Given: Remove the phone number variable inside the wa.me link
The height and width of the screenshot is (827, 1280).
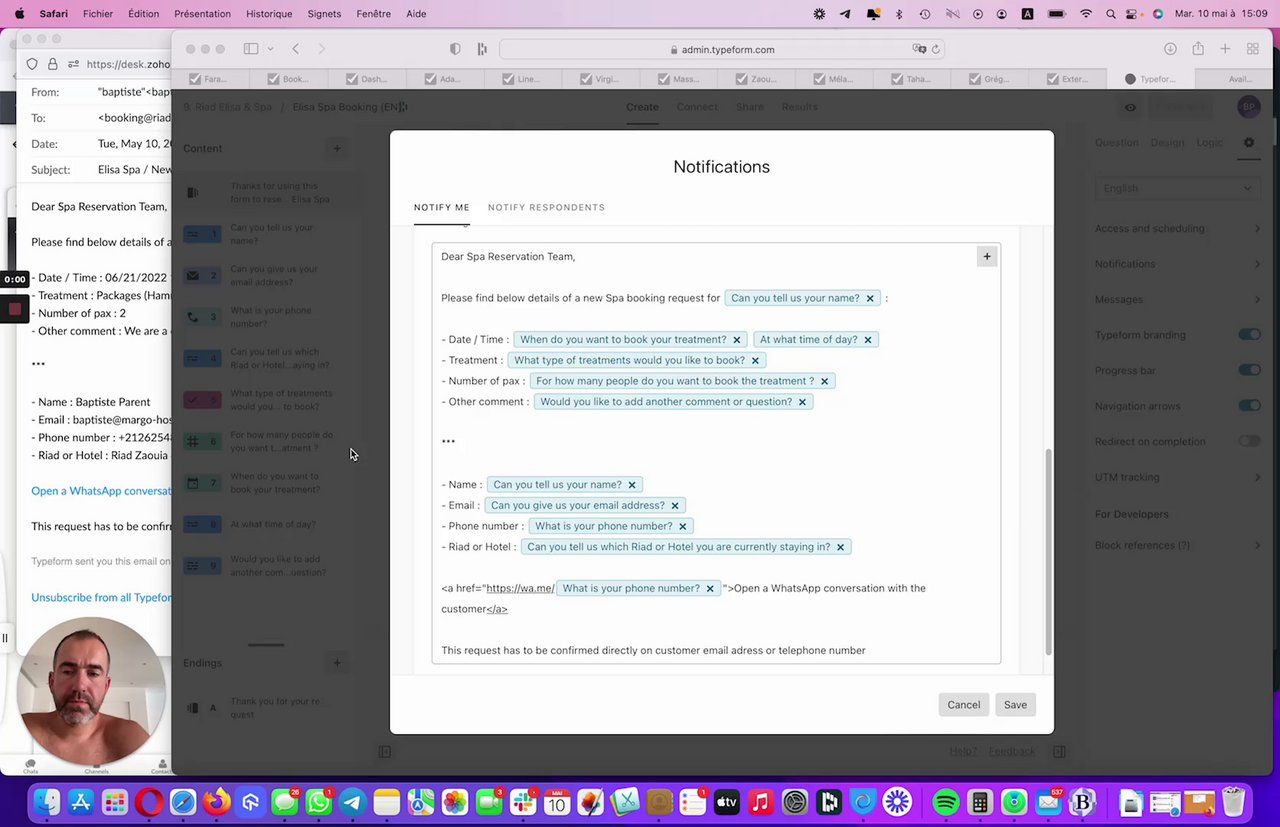Looking at the screenshot, I should pyautogui.click(x=710, y=589).
